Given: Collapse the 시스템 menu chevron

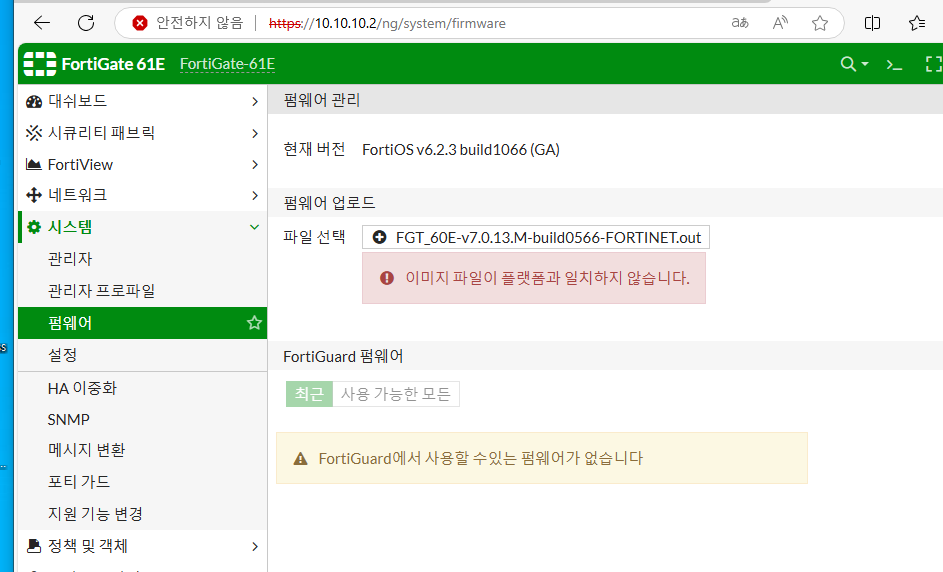Looking at the screenshot, I should pyautogui.click(x=254, y=227).
